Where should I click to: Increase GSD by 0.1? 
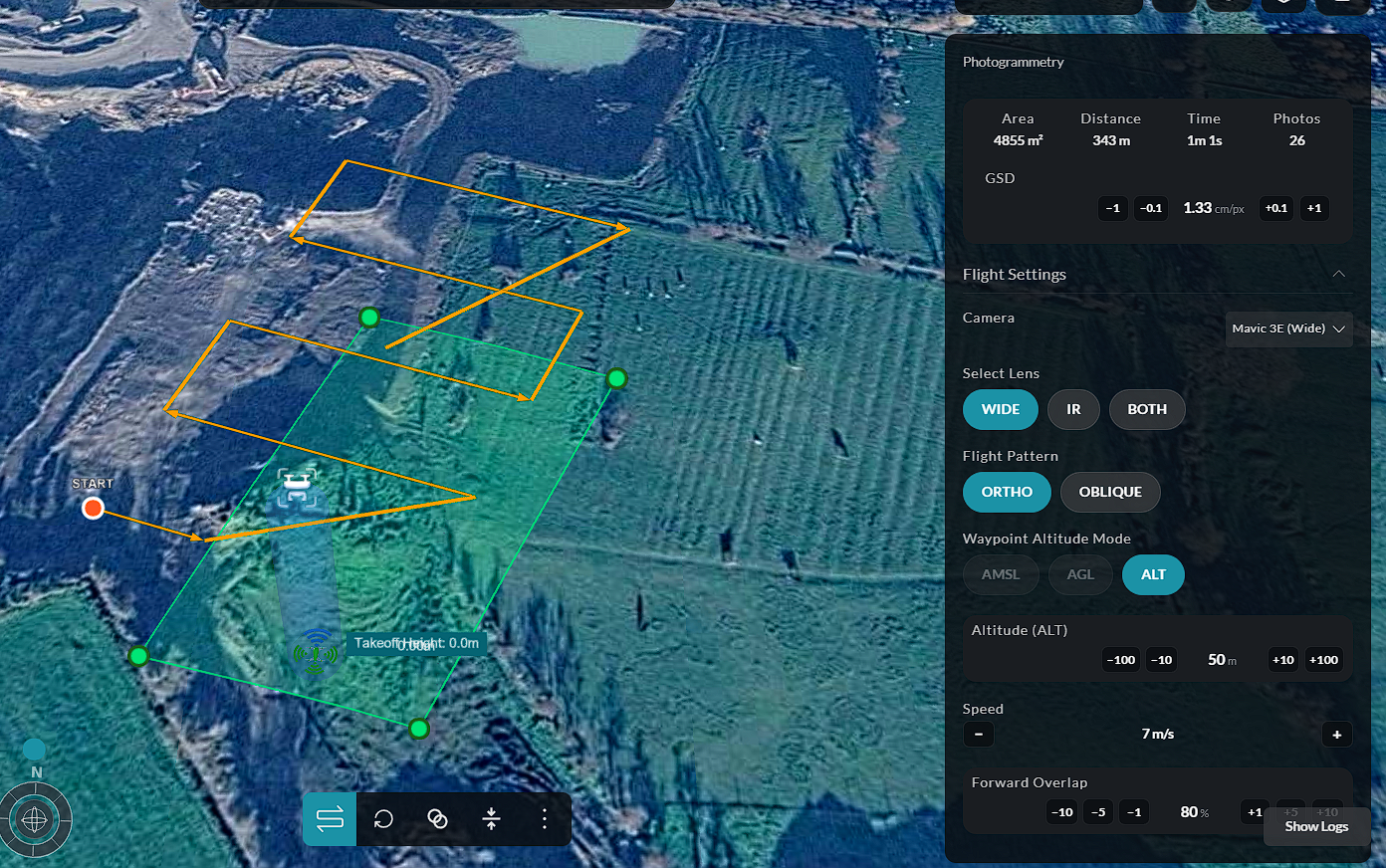click(1275, 208)
